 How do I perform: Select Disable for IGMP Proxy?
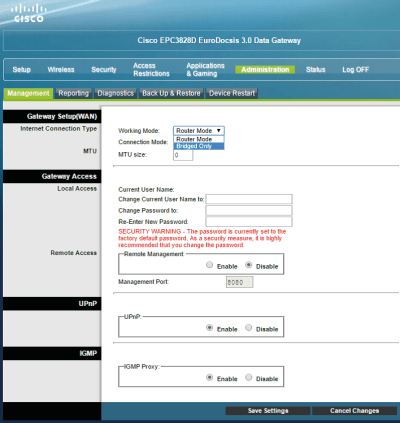click(x=248, y=377)
